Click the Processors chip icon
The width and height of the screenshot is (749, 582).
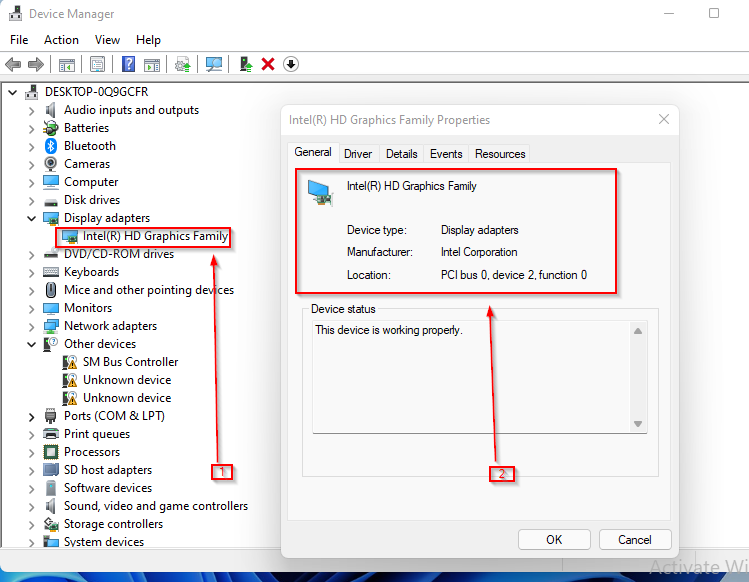click(51, 452)
